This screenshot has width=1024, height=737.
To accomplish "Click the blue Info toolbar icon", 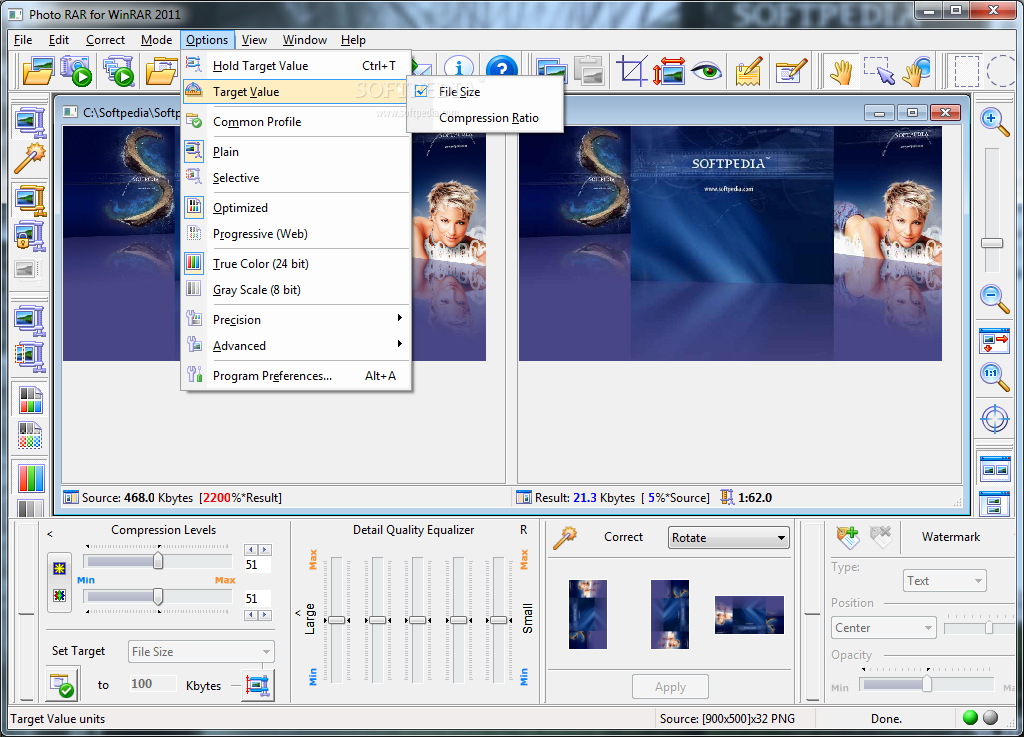I will coord(458,67).
